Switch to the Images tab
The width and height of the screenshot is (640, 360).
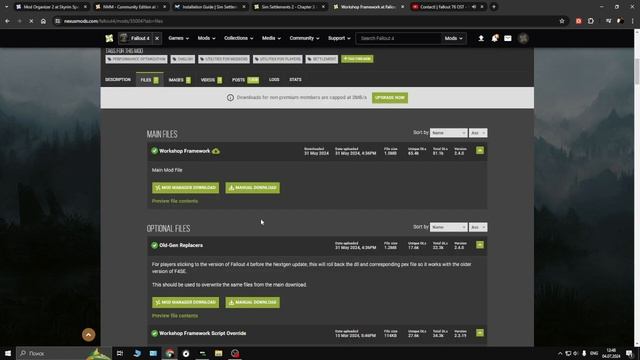[180, 80]
